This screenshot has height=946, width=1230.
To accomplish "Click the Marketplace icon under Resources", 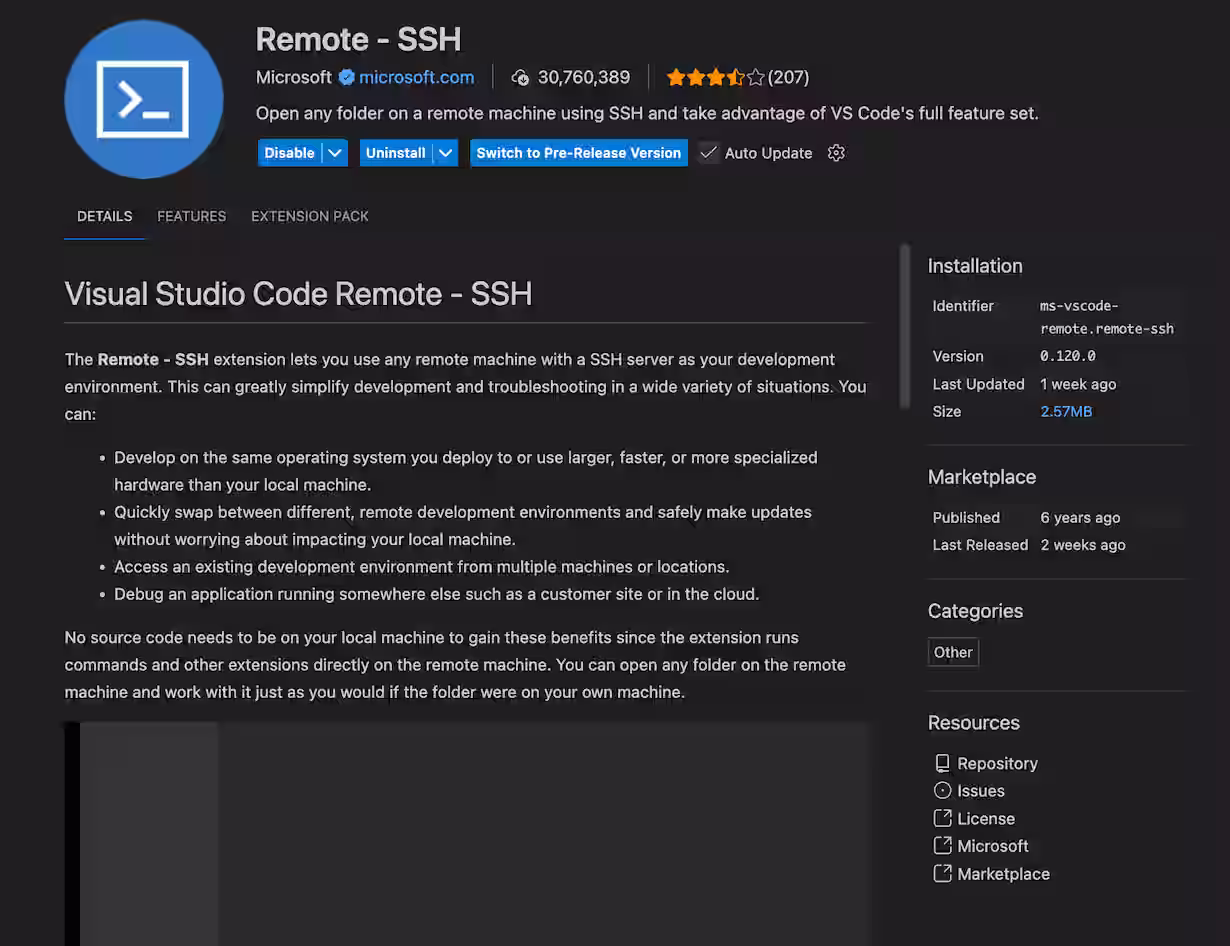I will pos(941,873).
